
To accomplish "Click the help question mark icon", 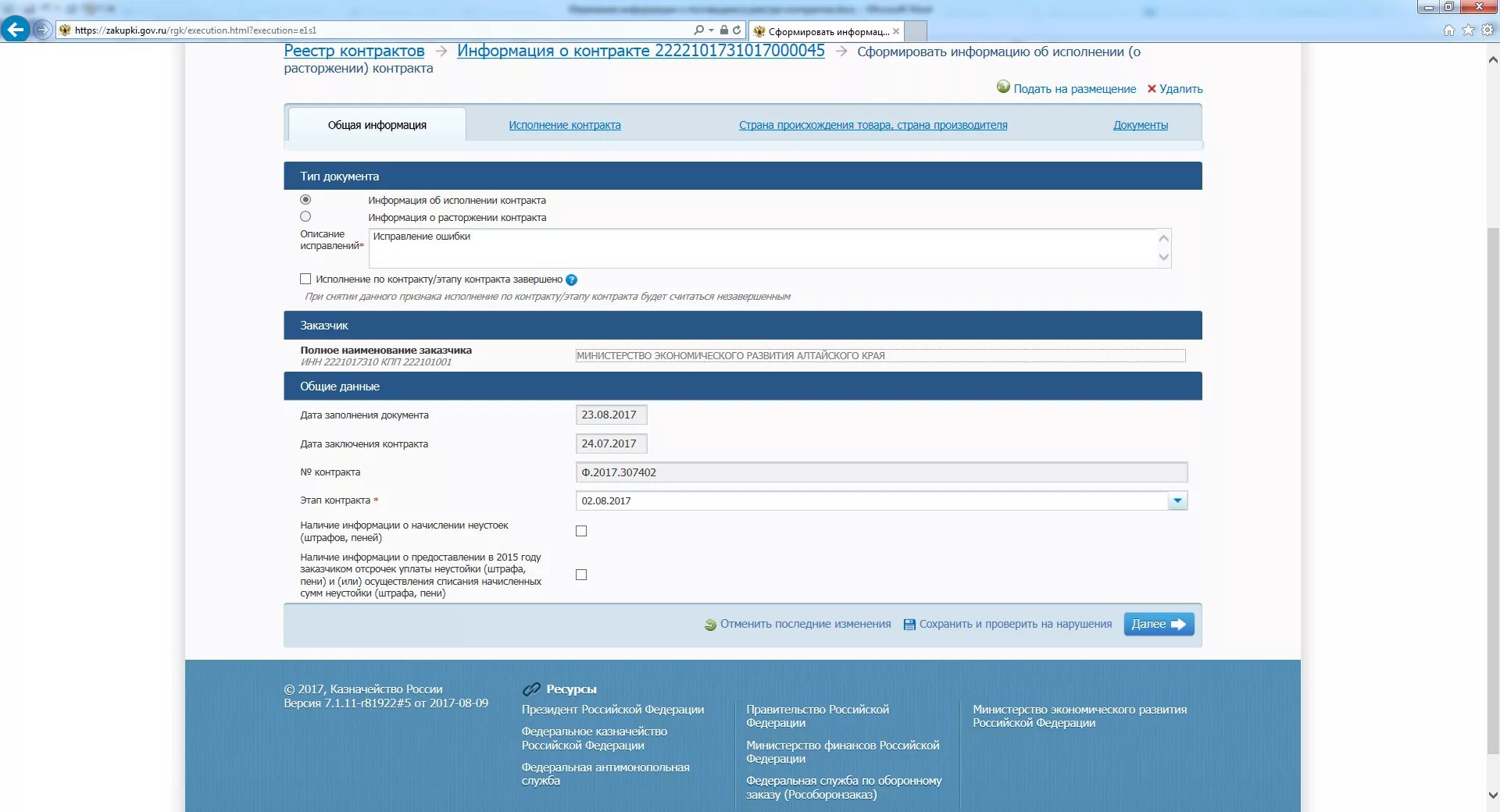I will point(571,280).
